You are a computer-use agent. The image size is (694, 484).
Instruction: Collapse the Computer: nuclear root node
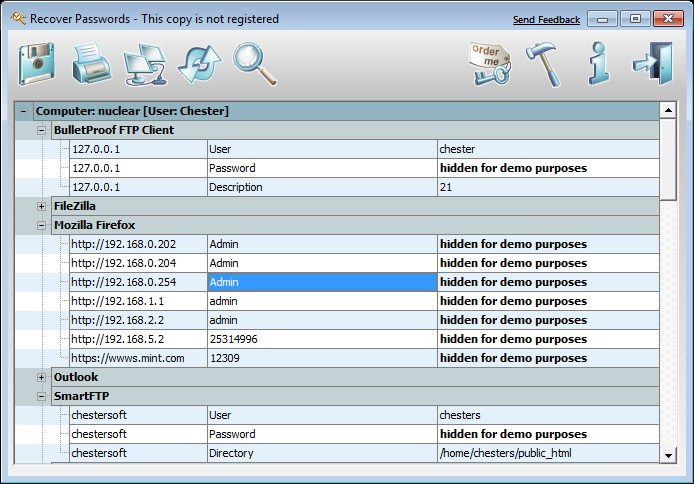(x=23, y=111)
